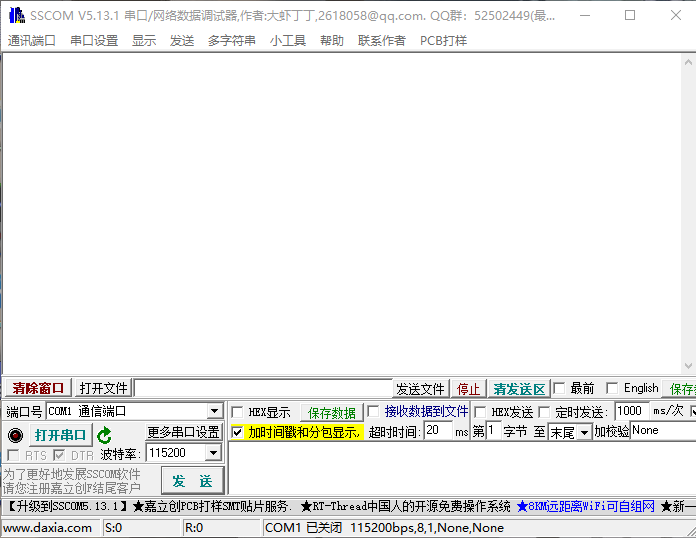This screenshot has width=696, height=538.
Task: Toggle the RTS checkbox
Action: pos(13,455)
